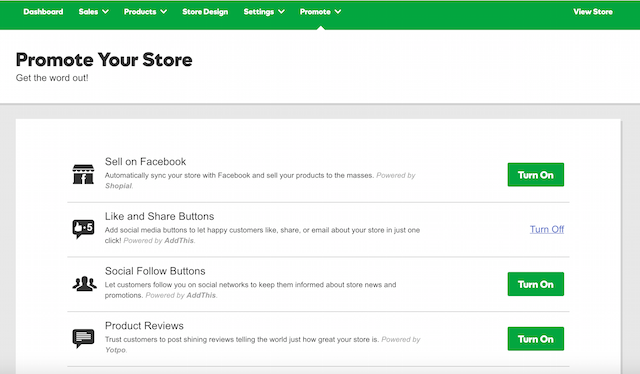
Task: Open the Store Design page
Action: [x=205, y=12]
